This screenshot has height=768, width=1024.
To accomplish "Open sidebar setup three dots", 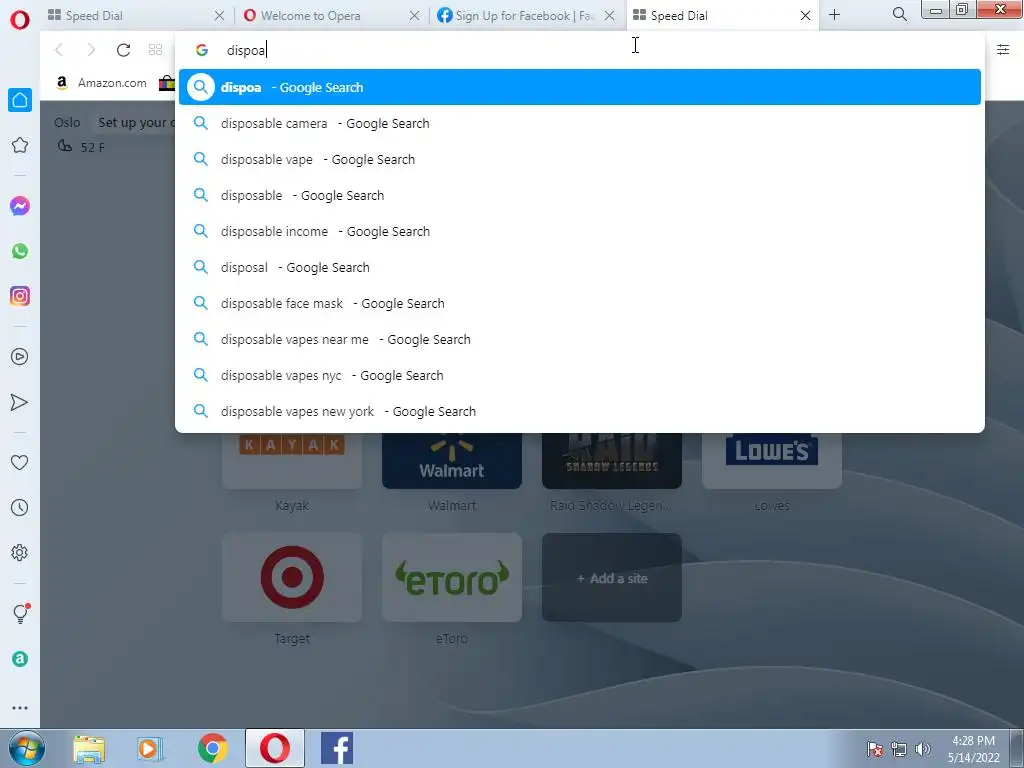I will tap(20, 708).
